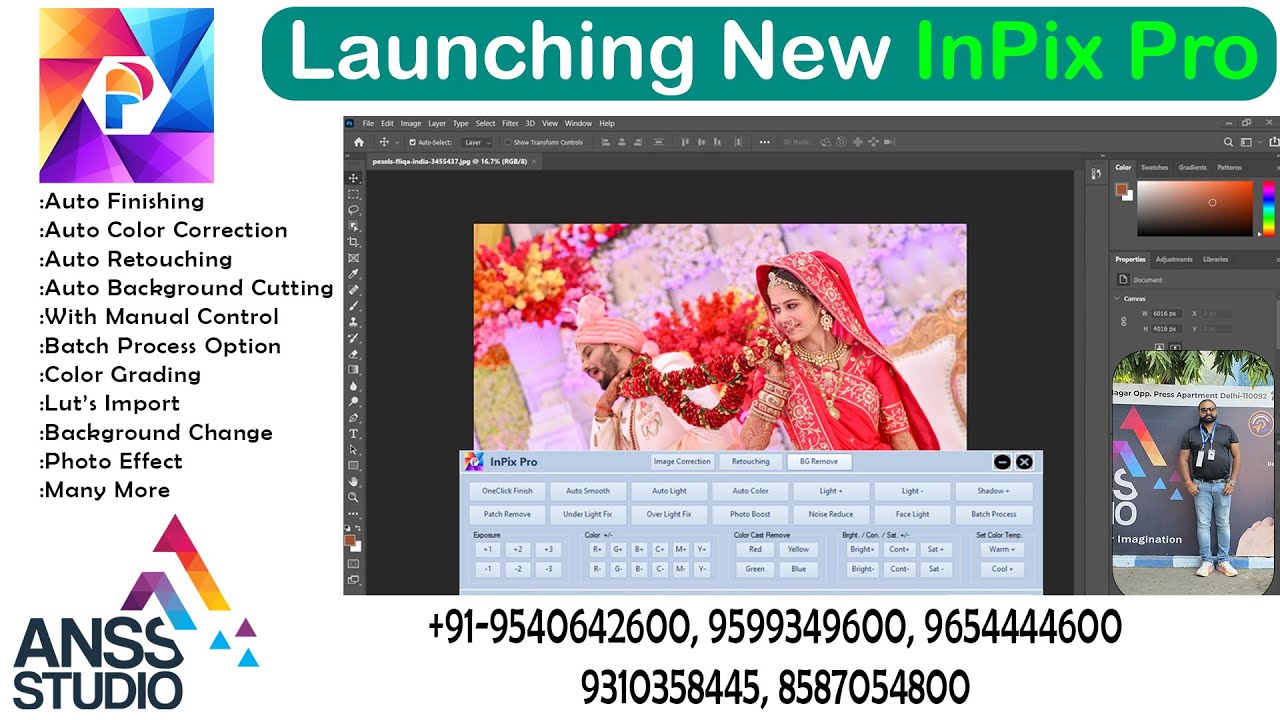
Task: Open the Photoshop search magnifier icon
Action: [x=1227, y=142]
